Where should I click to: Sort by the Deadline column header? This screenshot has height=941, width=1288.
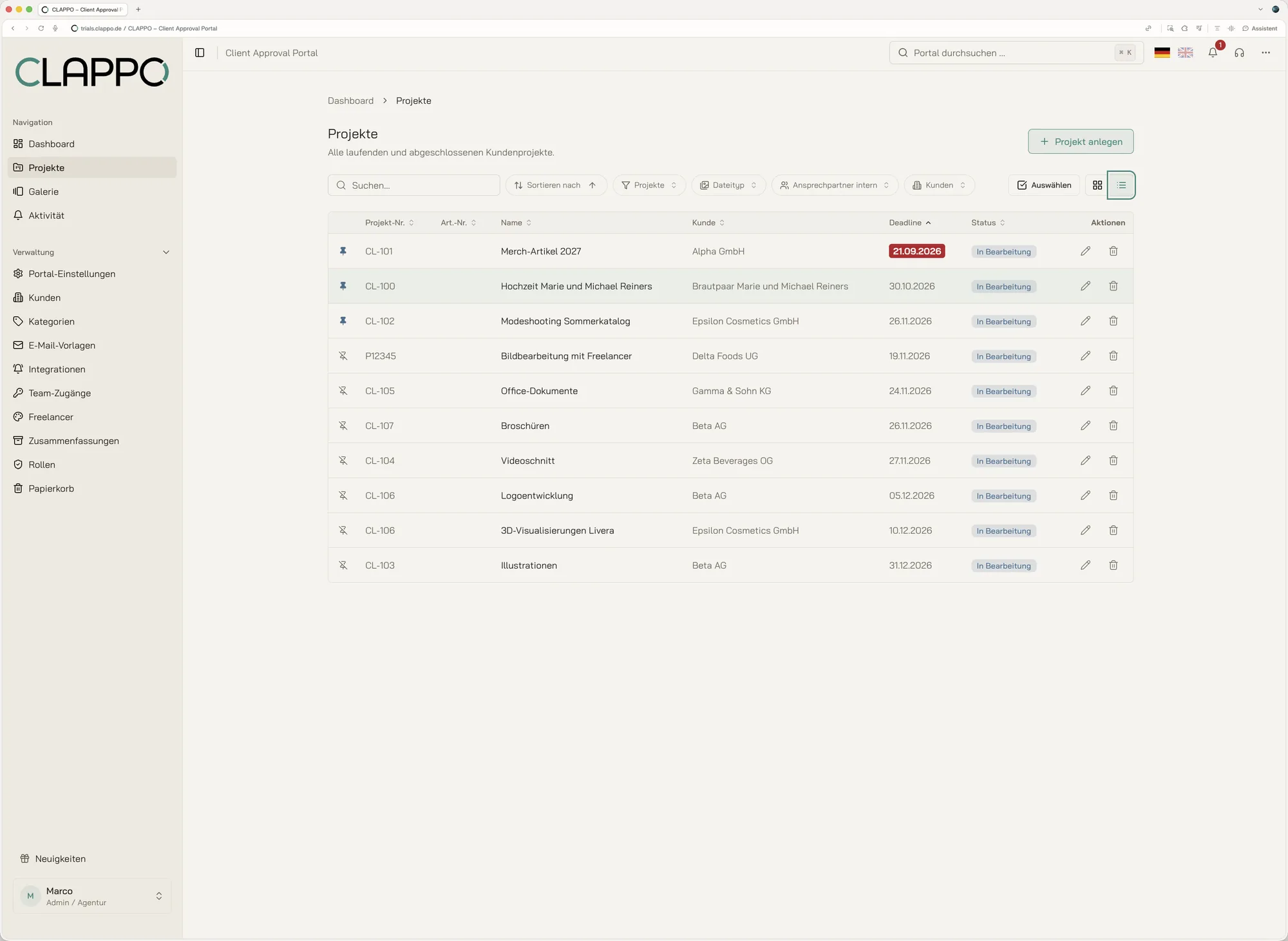[909, 223]
